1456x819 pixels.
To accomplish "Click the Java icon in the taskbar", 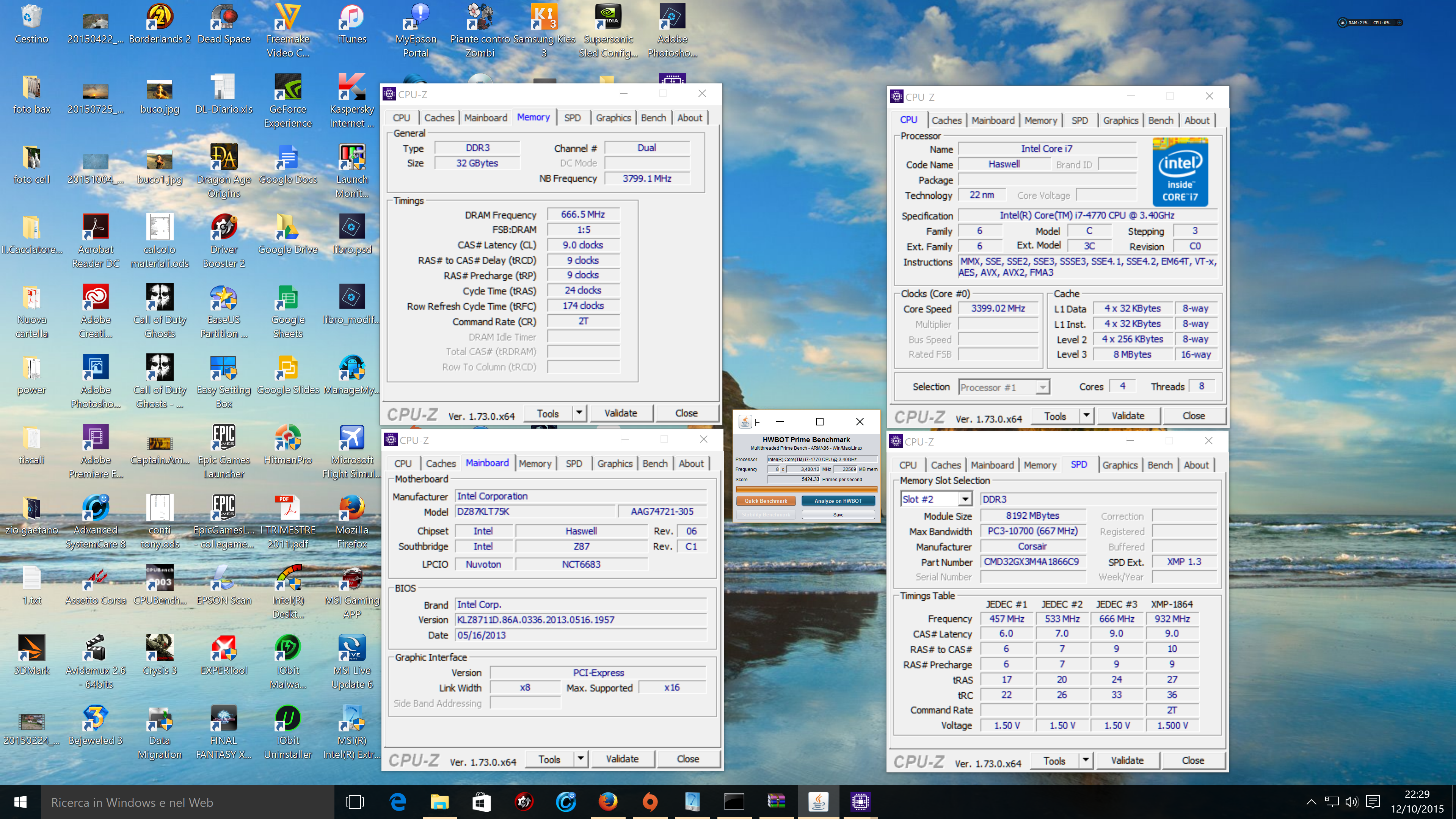I will (x=818, y=802).
